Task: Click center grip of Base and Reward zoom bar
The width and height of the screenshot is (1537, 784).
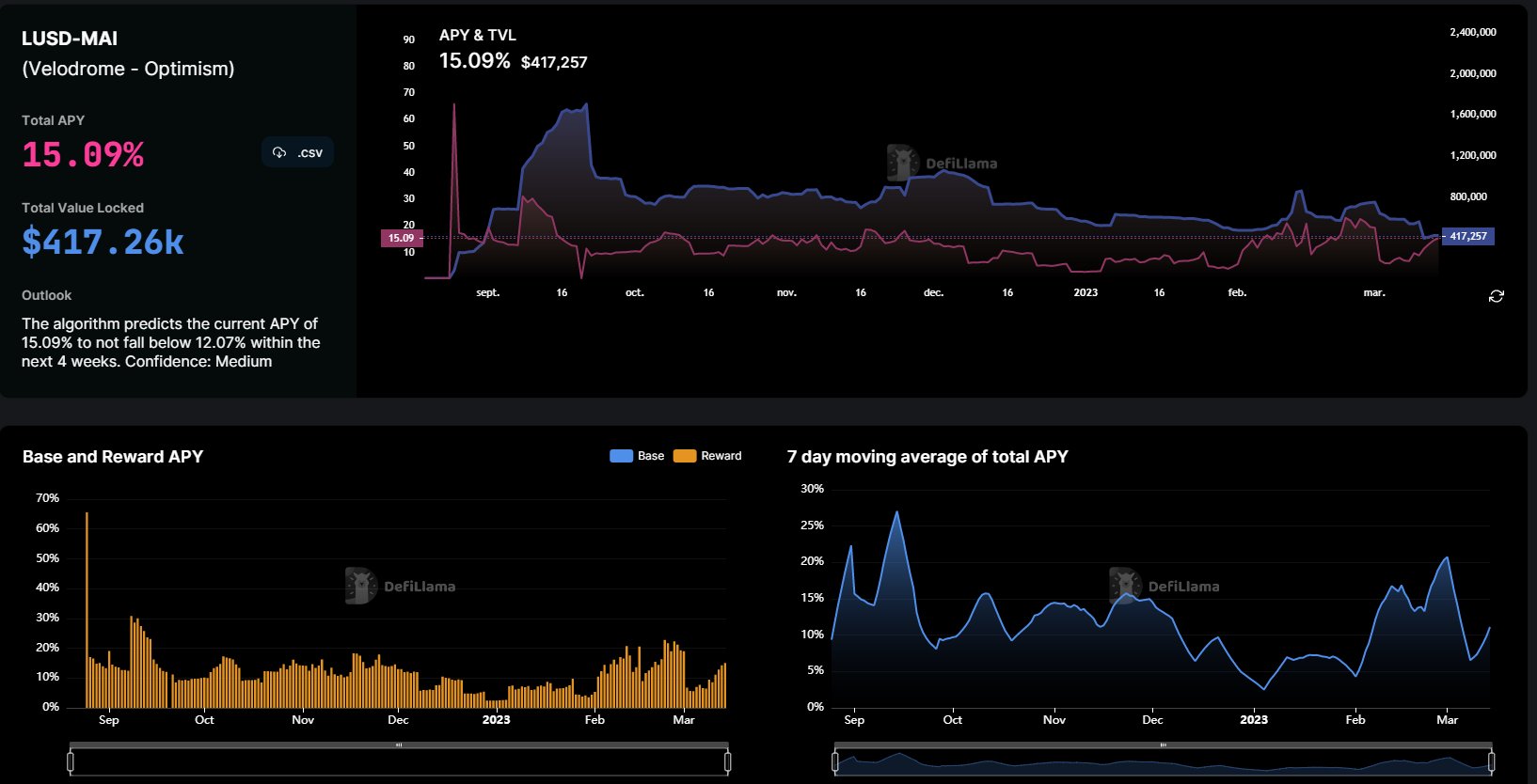Action: 399,745
